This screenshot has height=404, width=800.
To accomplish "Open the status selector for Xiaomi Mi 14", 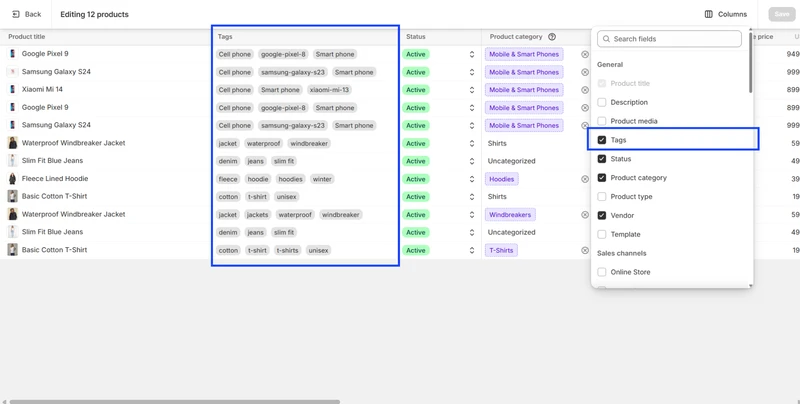I will (x=472, y=90).
